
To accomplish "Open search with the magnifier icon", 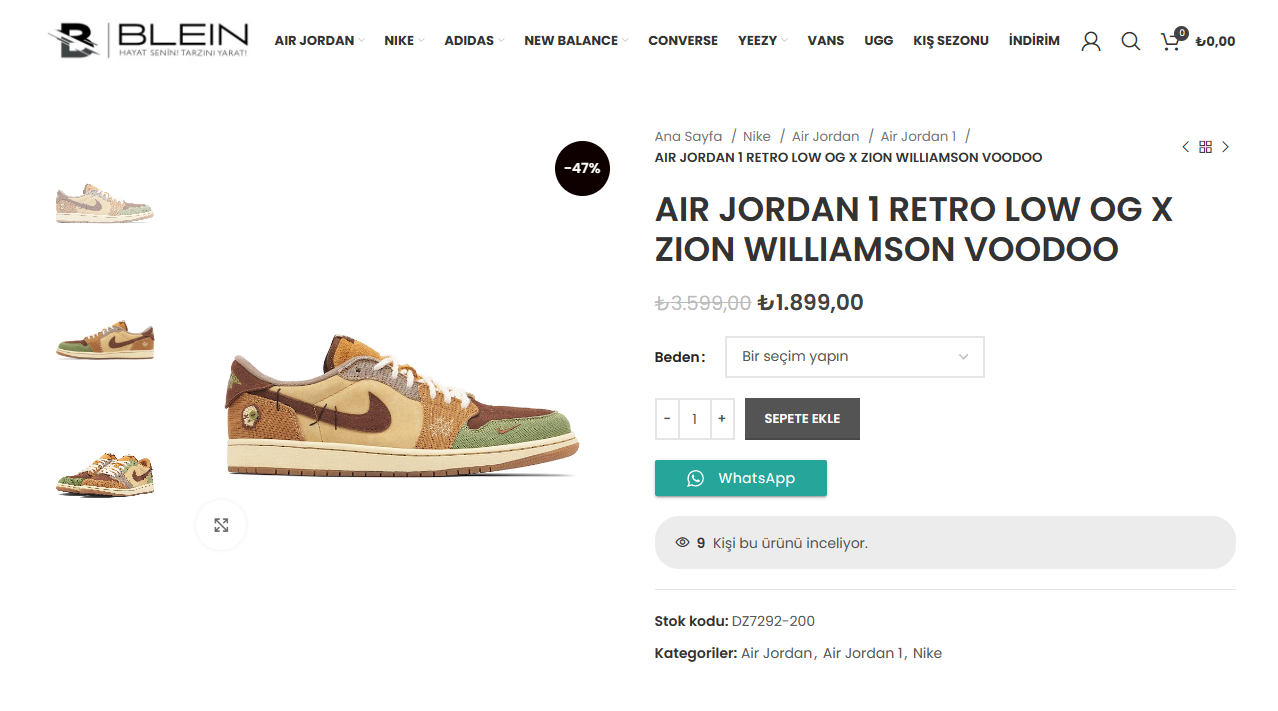I will pyautogui.click(x=1131, y=41).
